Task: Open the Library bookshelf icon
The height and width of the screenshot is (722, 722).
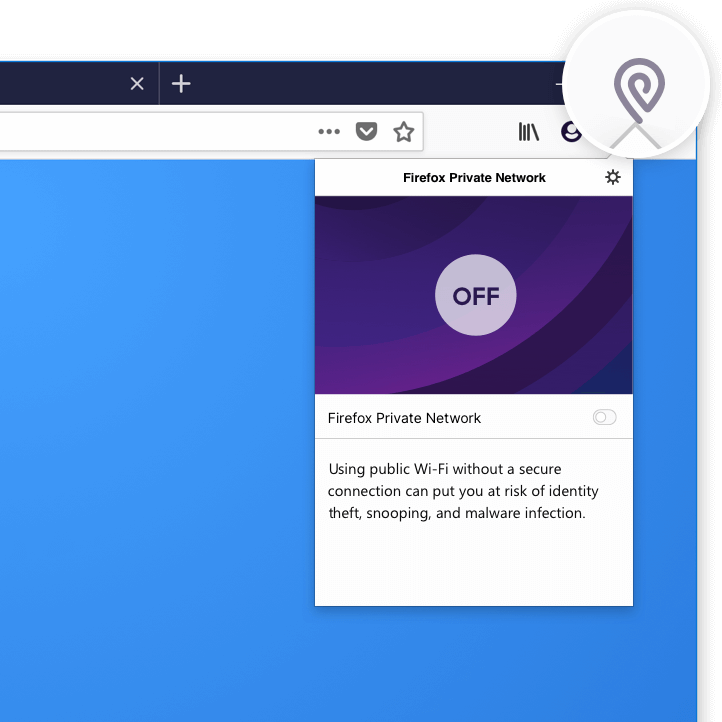Action: point(529,132)
